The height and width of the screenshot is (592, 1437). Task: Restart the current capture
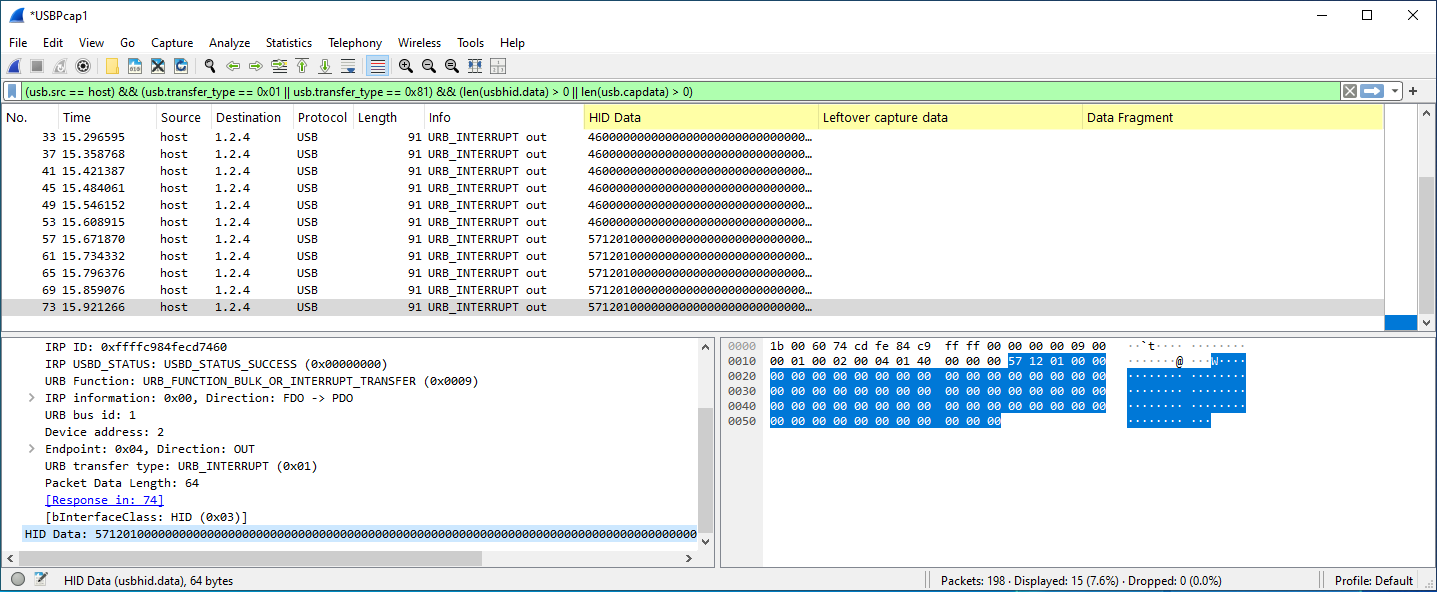point(60,66)
